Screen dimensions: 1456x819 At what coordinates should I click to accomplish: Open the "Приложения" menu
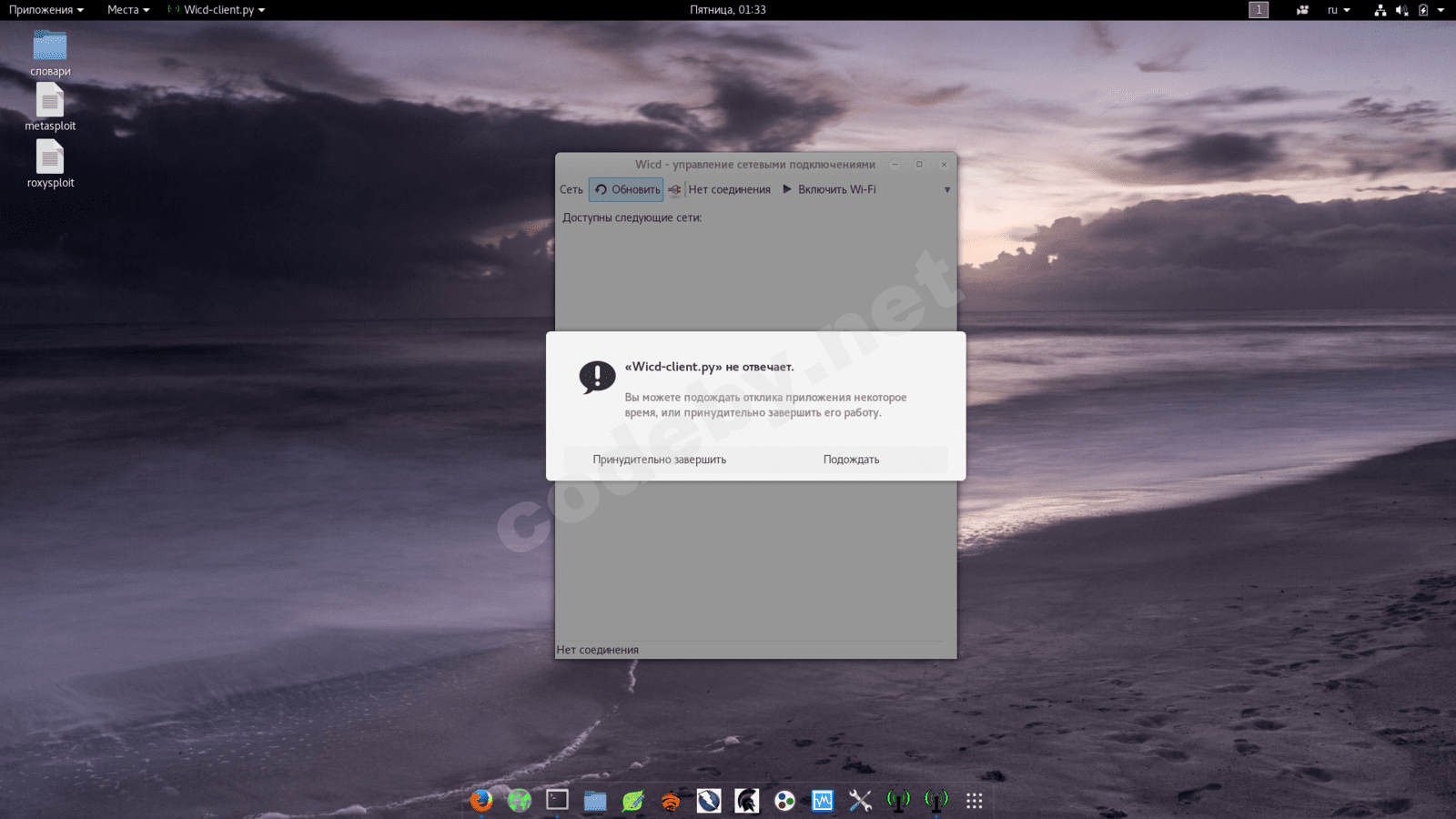click(x=45, y=10)
